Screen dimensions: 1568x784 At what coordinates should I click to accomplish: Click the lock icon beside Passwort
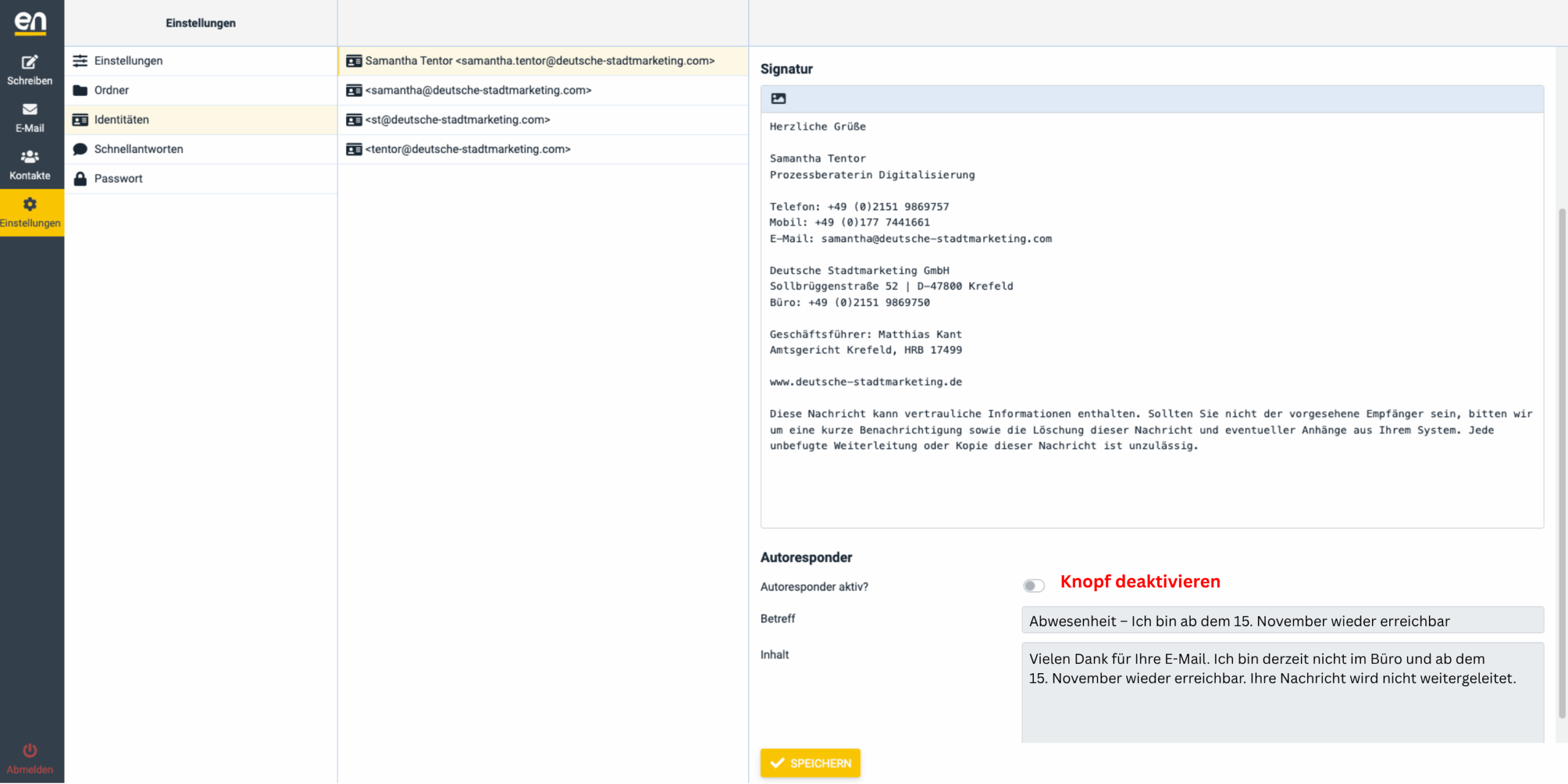(x=80, y=178)
